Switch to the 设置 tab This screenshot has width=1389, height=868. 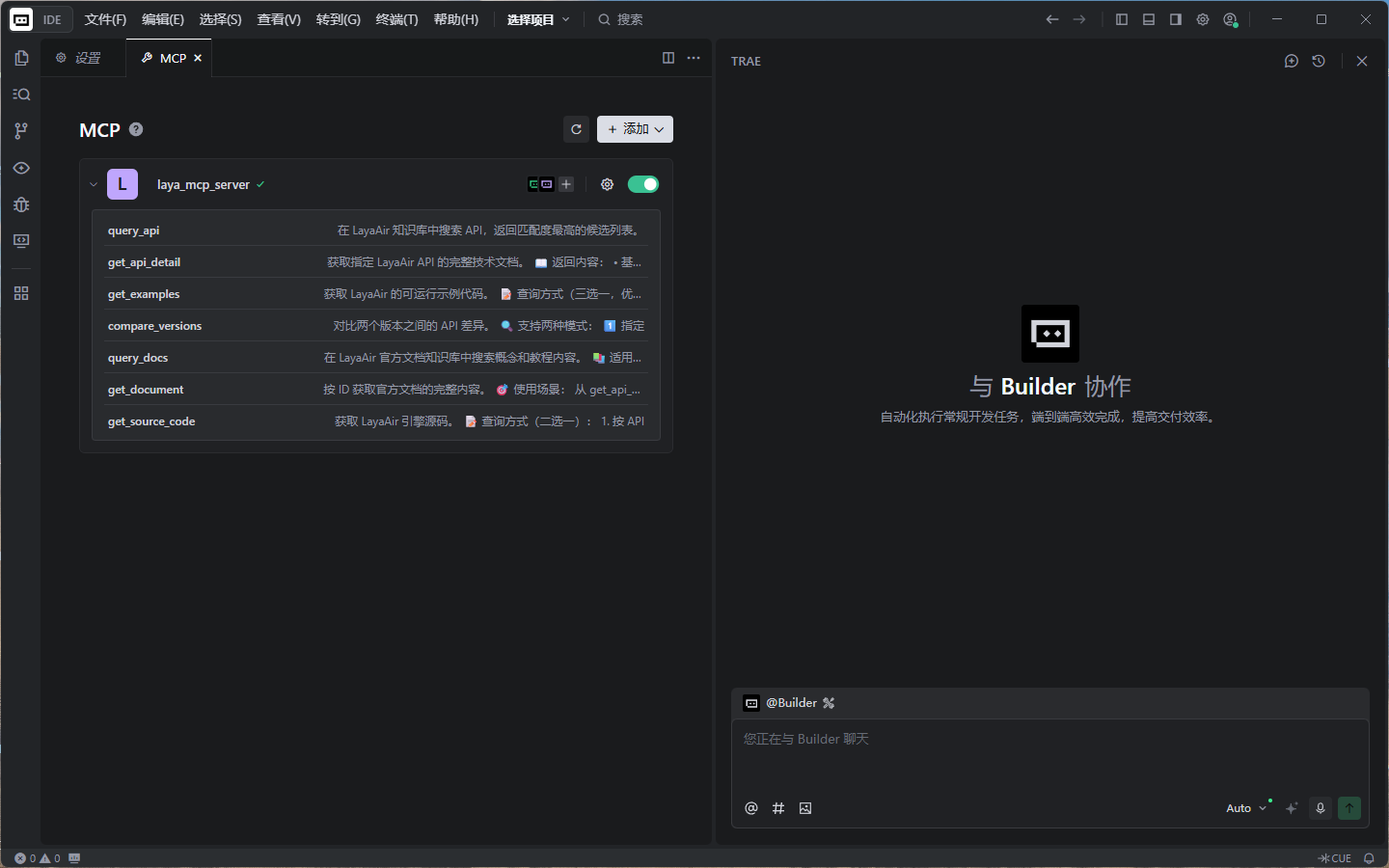(79, 58)
